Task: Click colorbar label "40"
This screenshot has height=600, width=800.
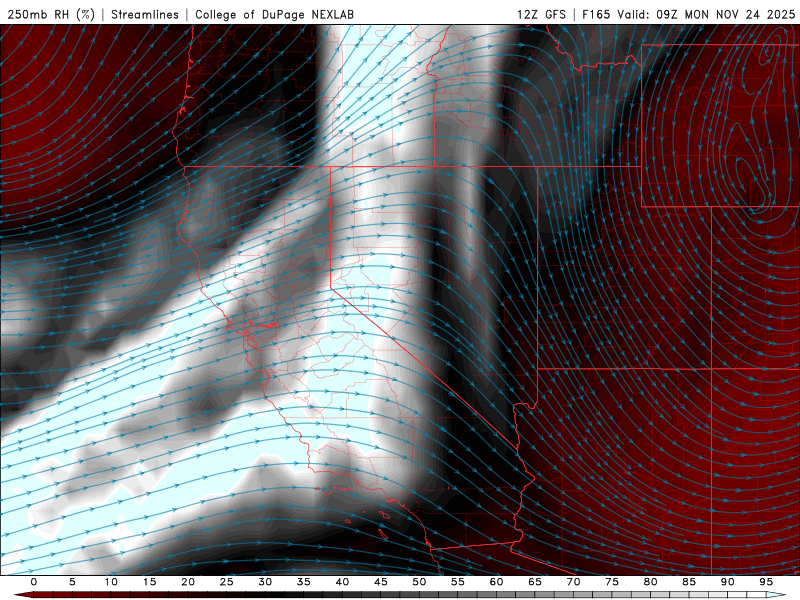Action: pos(342,582)
